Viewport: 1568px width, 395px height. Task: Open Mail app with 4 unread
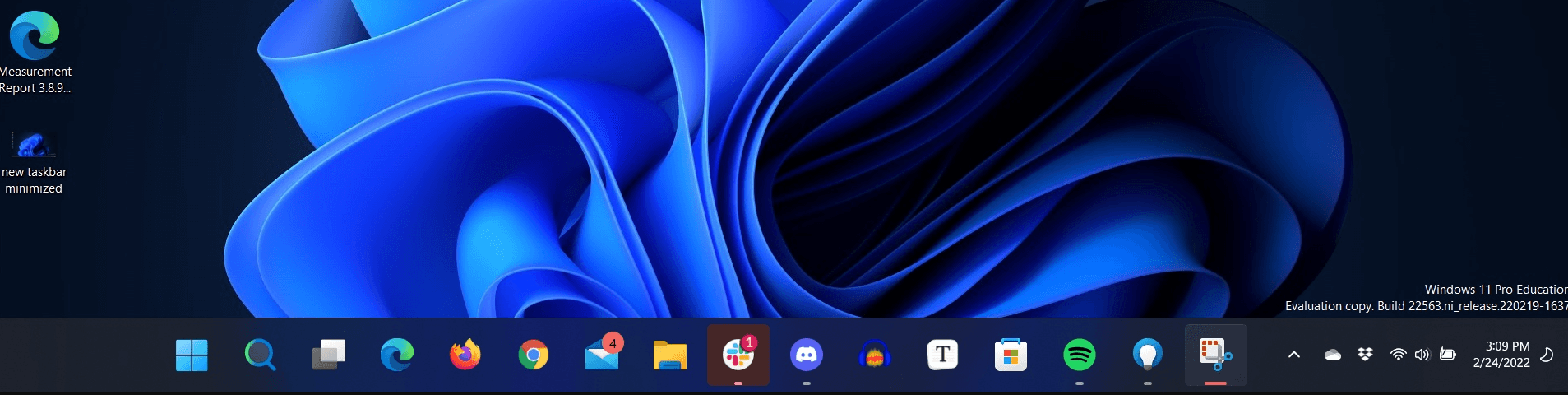coord(604,352)
